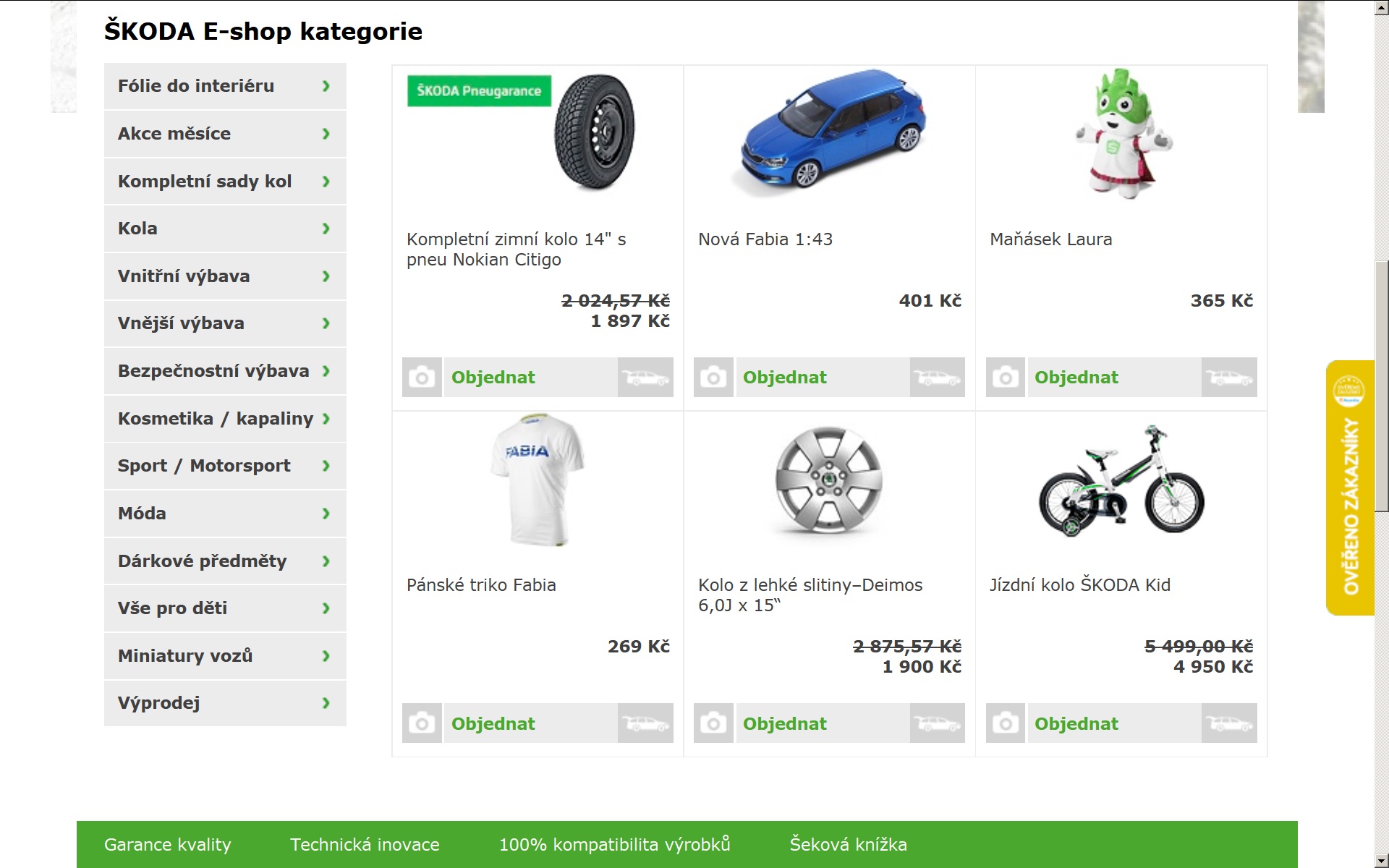1389x868 pixels.
Task: Open the blue Fabia model car image
Action: [x=830, y=132]
